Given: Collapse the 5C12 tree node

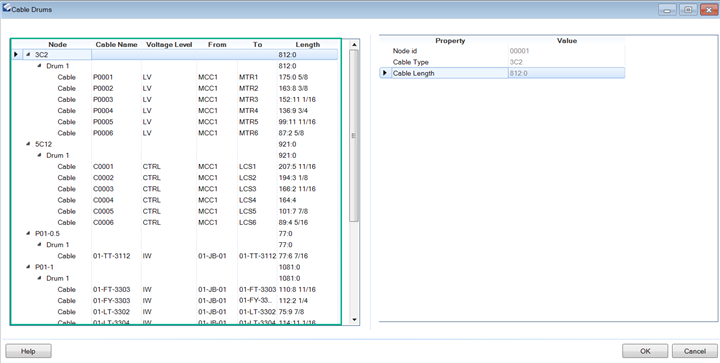Looking at the screenshot, I should pos(28,144).
